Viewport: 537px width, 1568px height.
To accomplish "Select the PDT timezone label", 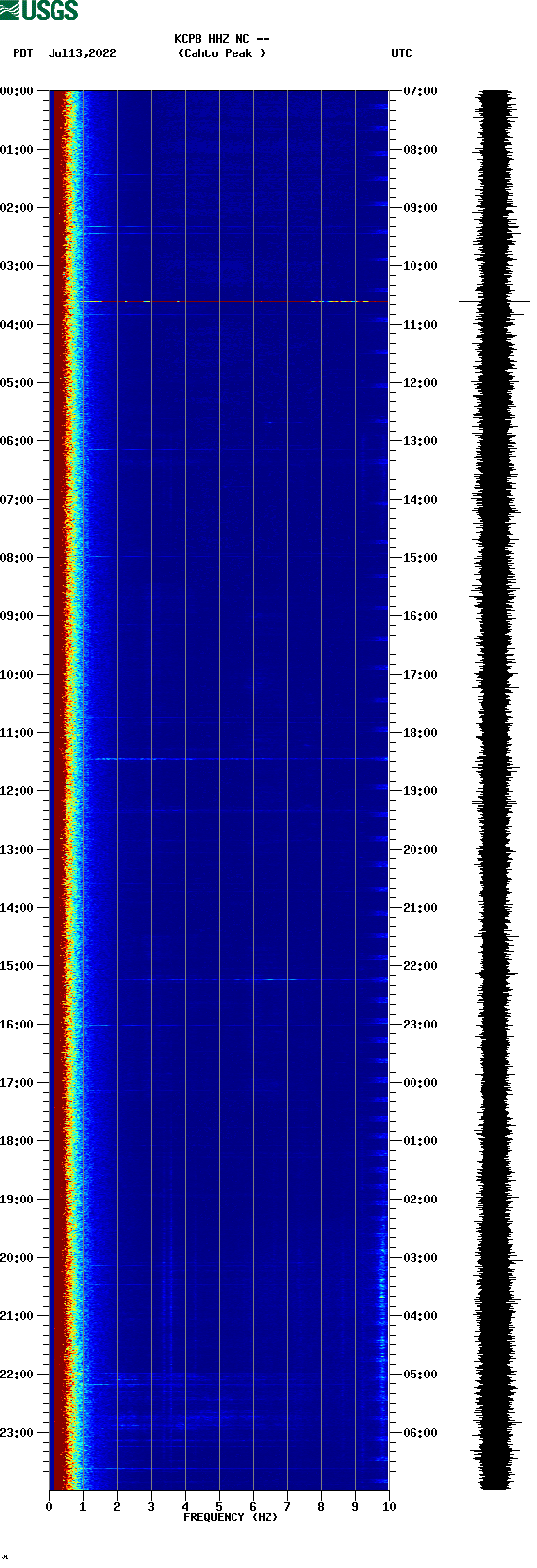I will coord(23,53).
